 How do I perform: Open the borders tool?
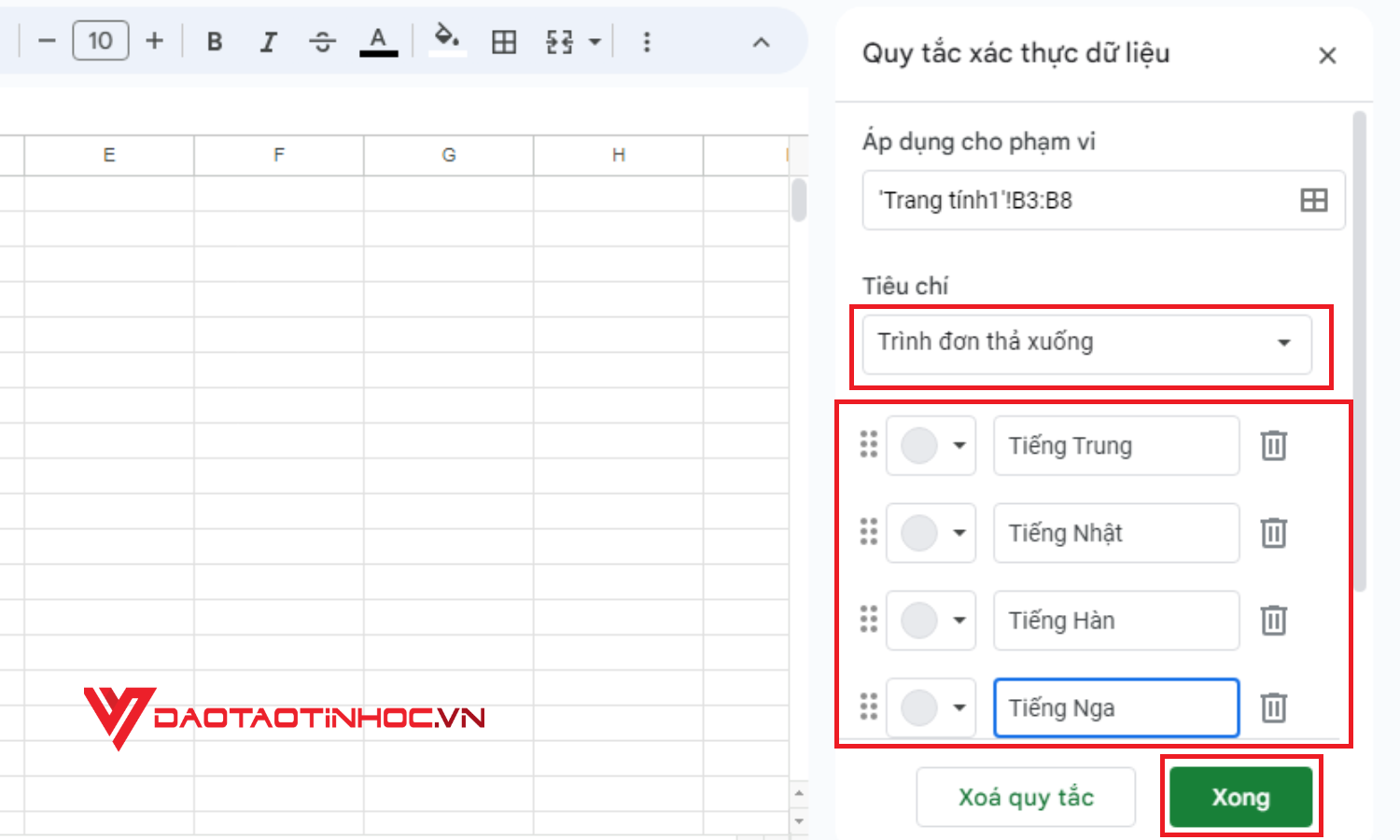pyautogui.click(x=504, y=41)
